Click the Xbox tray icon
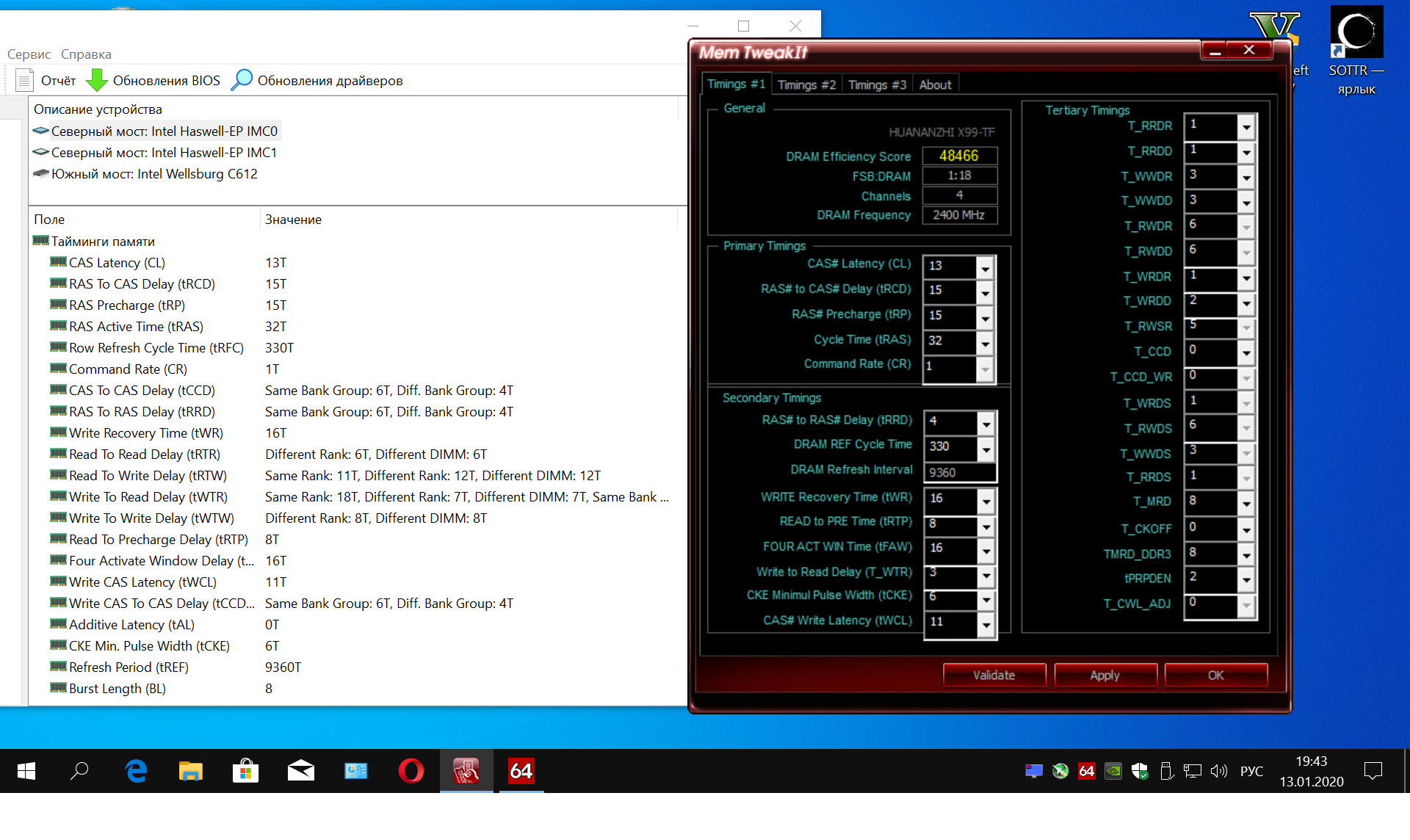 tap(1060, 771)
